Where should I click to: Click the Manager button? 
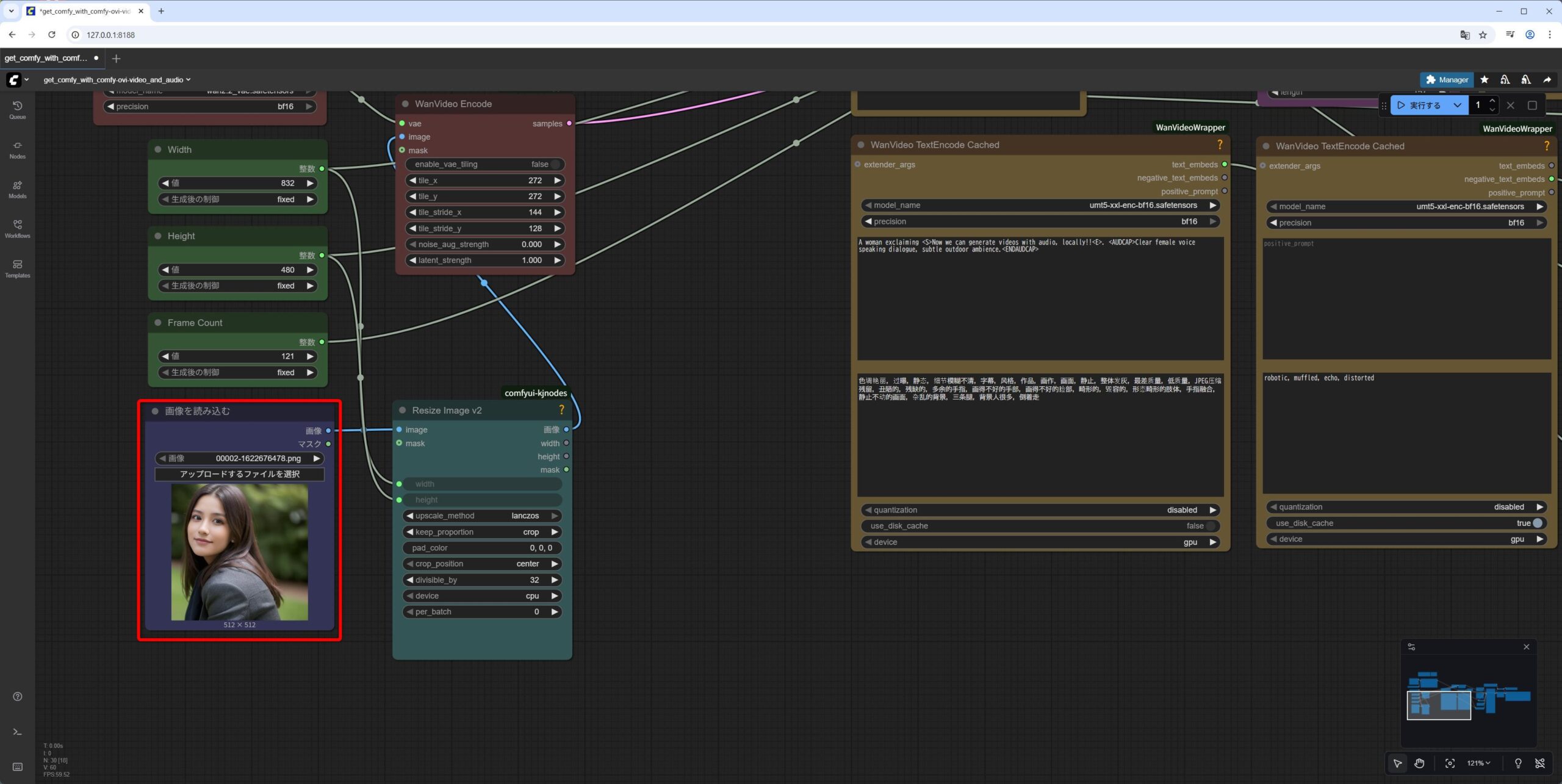click(x=1447, y=79)
